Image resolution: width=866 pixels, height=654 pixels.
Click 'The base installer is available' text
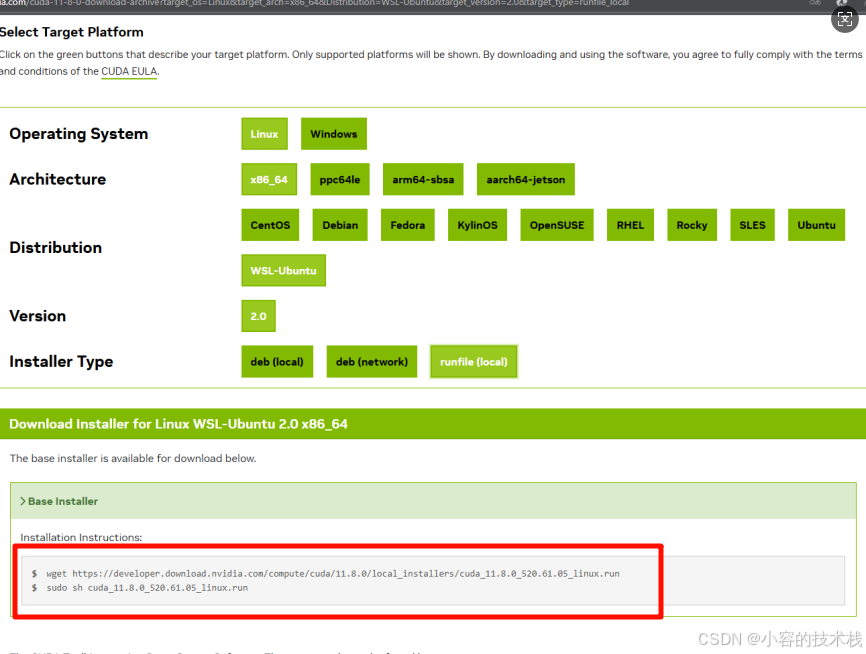point(133,458)
